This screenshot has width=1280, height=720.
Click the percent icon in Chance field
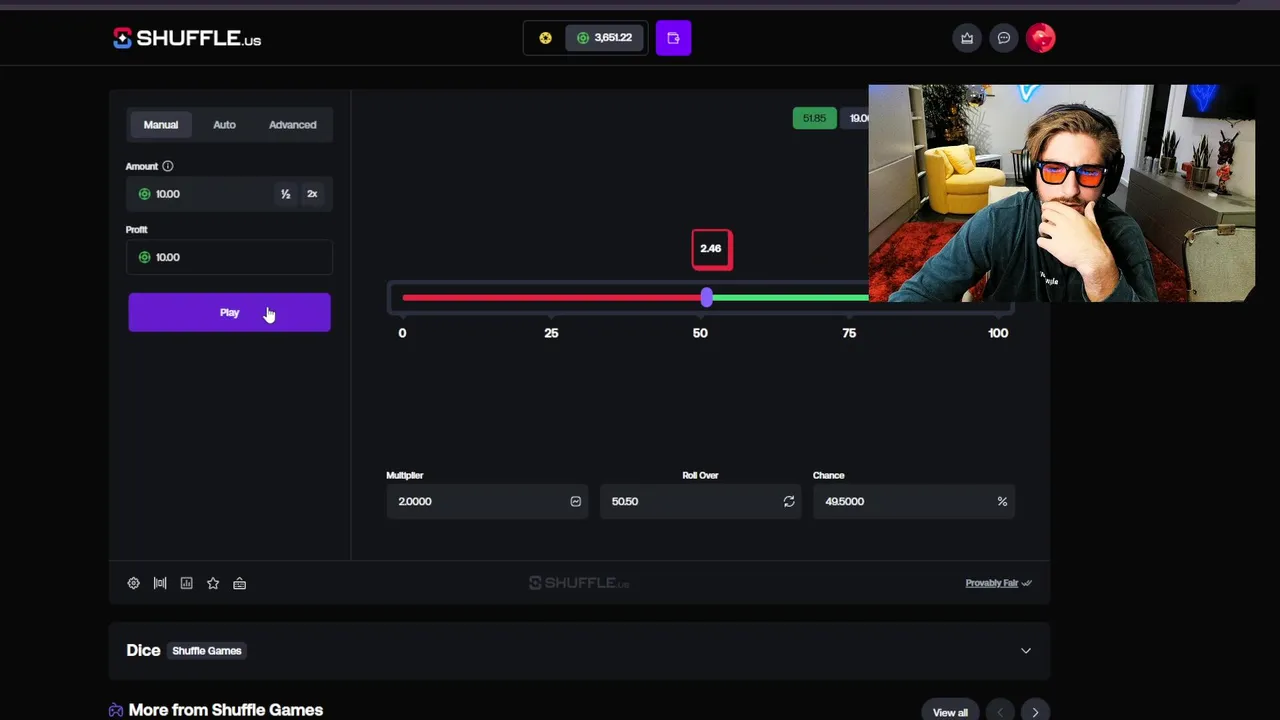click(1002, 501)
